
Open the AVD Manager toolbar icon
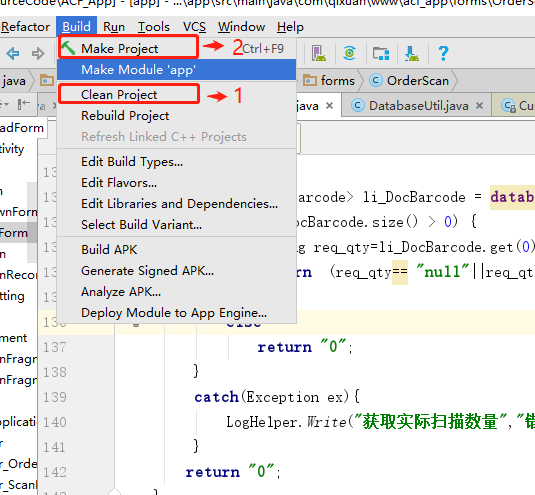click(319, 53)
